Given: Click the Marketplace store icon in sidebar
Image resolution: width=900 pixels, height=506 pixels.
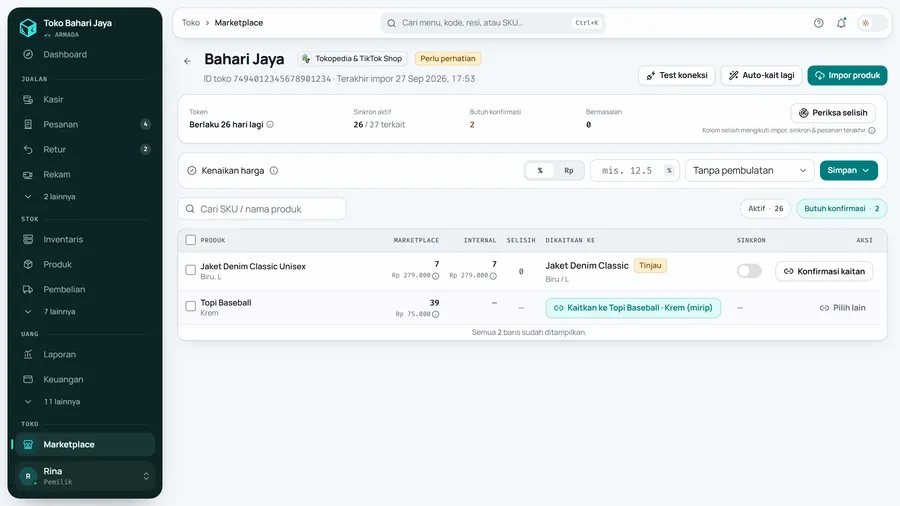Looking at the screenshot, I should click(28, 445).
